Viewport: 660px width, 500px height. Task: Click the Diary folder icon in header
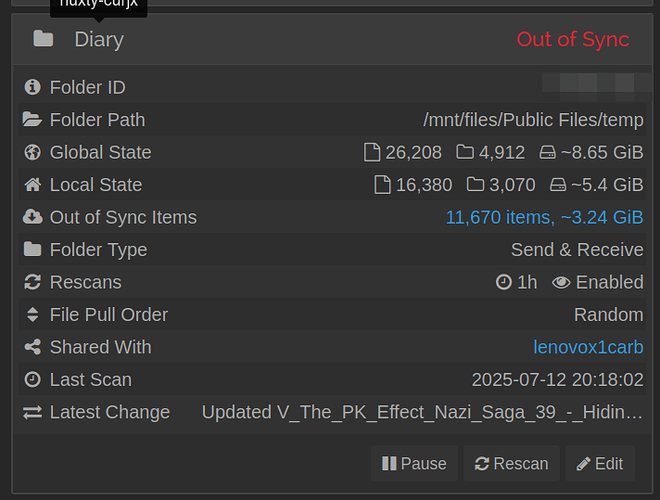coord(43,39)
